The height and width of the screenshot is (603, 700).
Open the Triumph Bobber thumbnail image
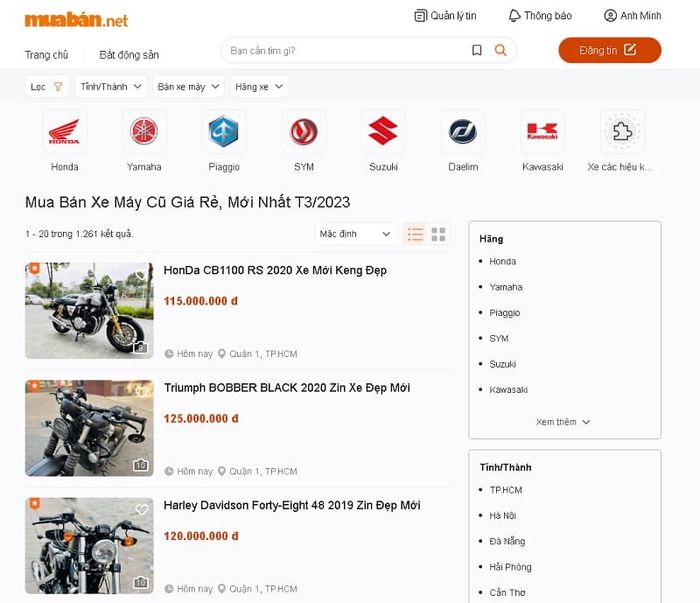89,428
